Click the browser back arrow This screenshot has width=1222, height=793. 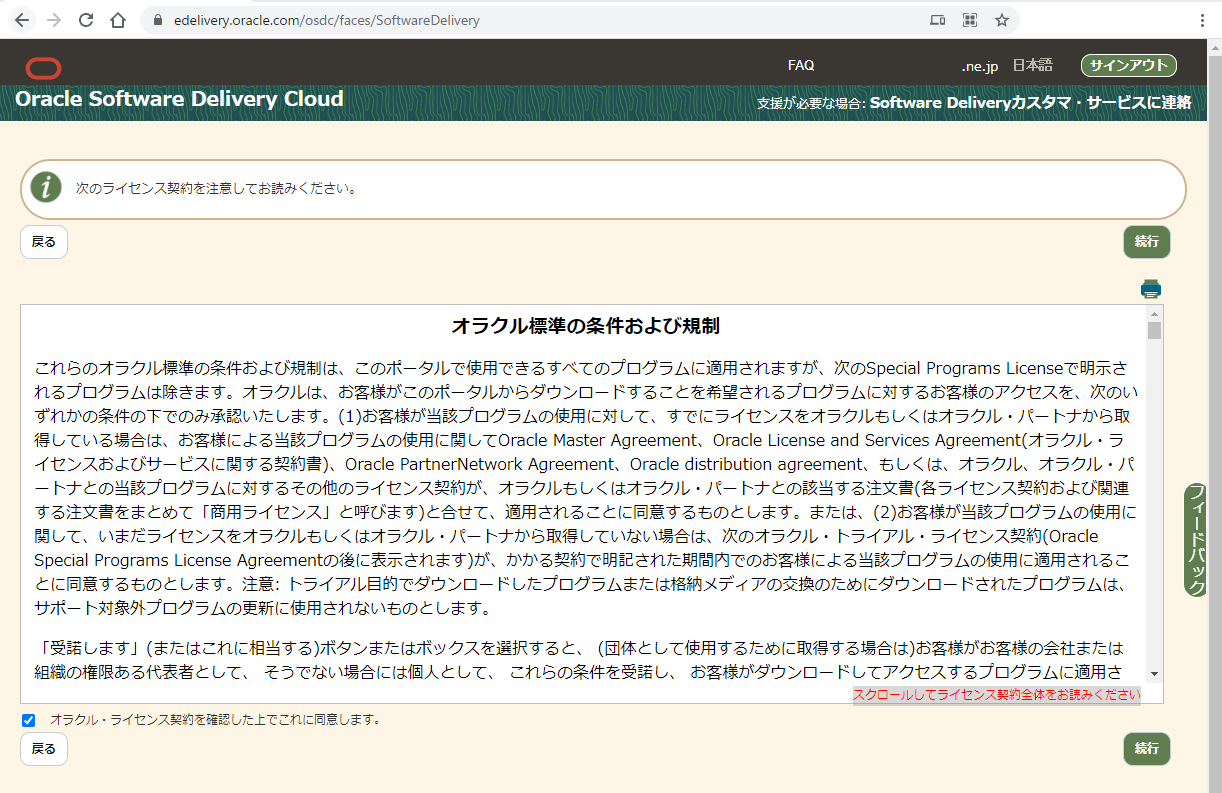click(x=22, y=20)
